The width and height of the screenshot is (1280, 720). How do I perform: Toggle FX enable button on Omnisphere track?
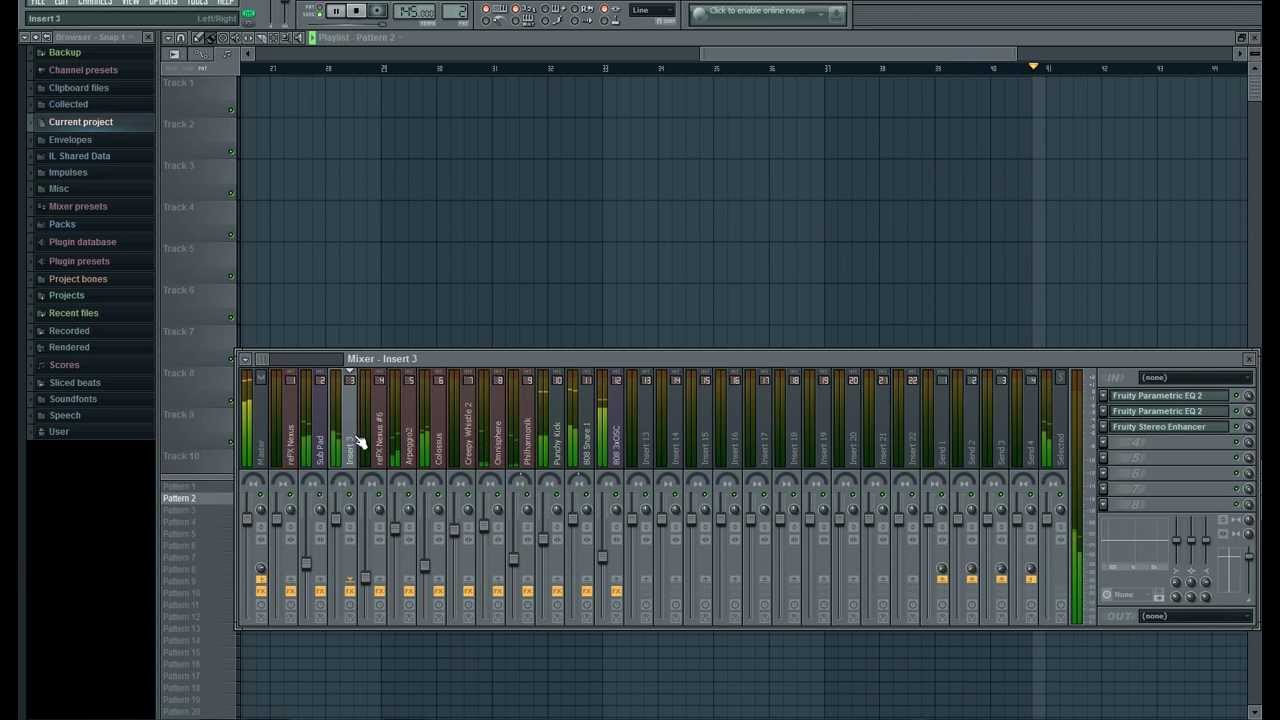click(498, 591)
